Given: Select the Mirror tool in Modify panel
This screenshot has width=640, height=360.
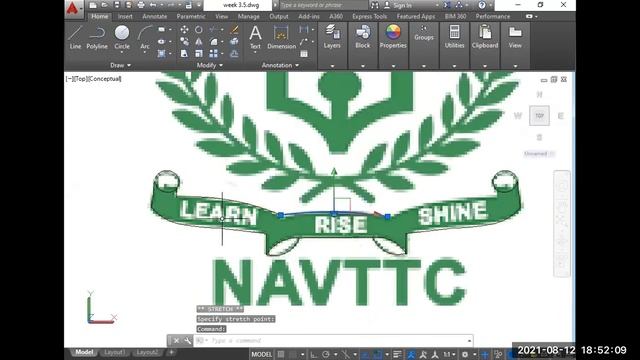Looking at the screenshot, I should coord(199,42).
